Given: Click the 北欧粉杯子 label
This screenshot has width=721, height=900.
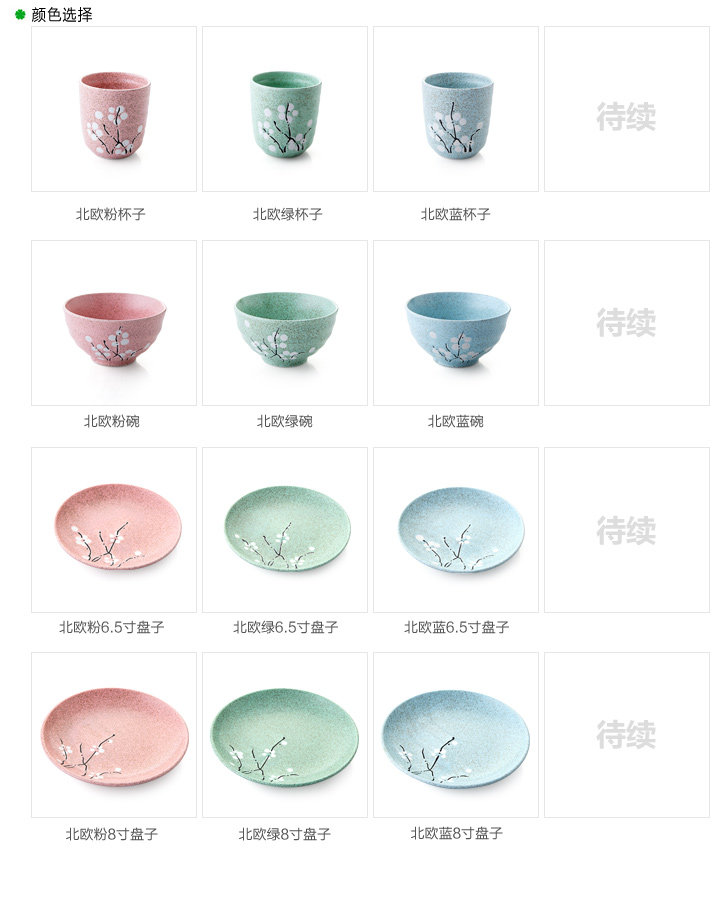Looking at the screenshot, I should (111, 214).
